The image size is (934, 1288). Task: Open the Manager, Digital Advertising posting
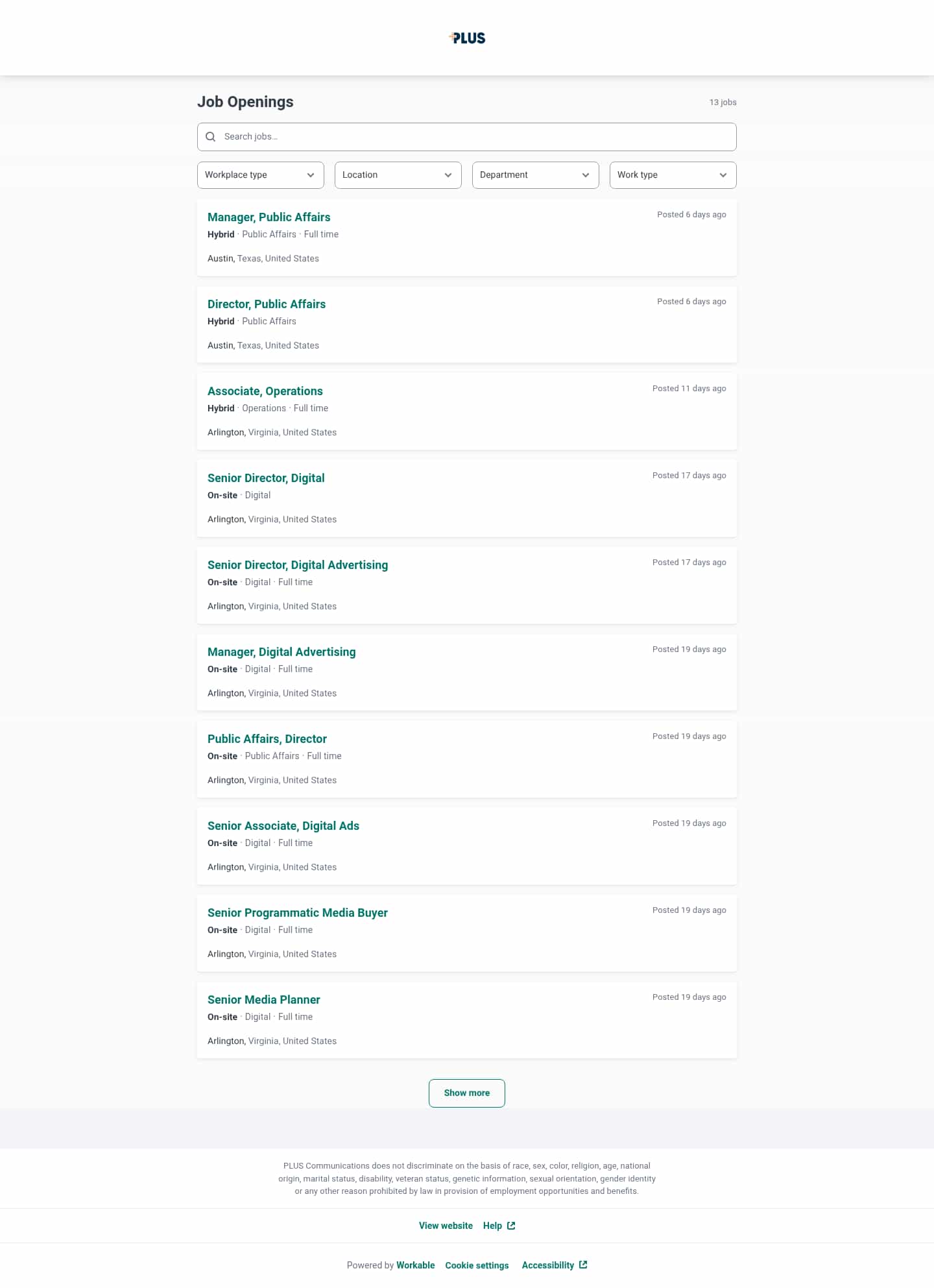click(281, 652)
